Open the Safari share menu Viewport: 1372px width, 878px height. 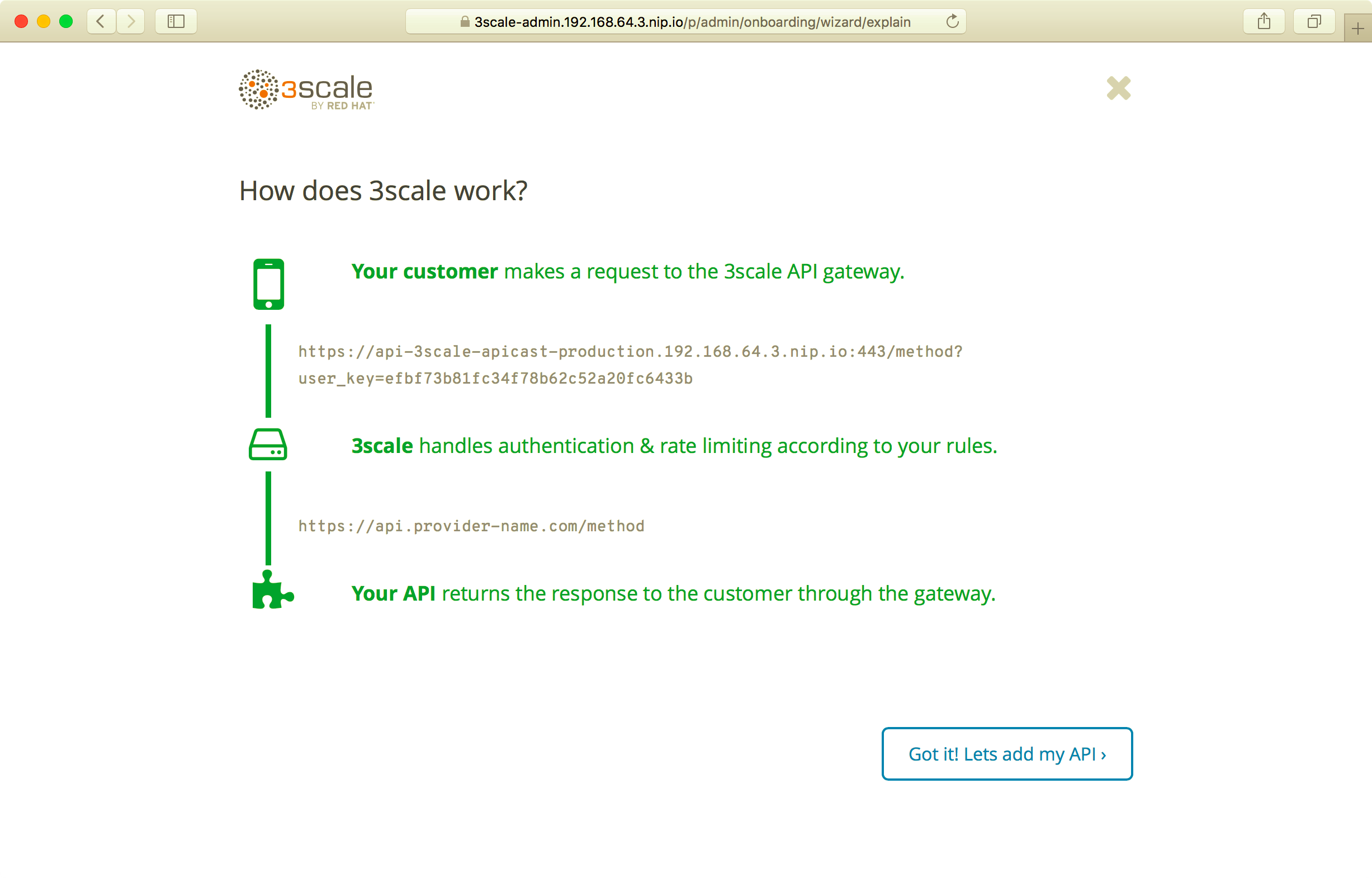pos(1264,22)
